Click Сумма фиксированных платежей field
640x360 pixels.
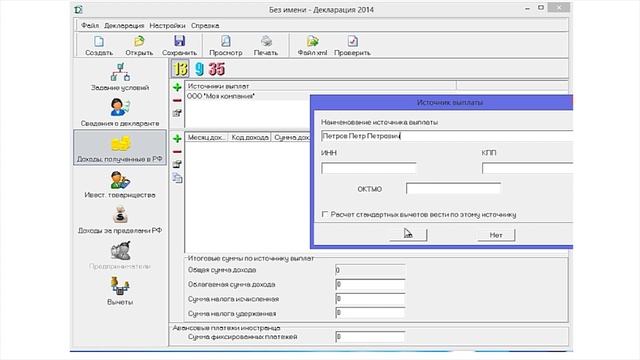coord(370,337)
